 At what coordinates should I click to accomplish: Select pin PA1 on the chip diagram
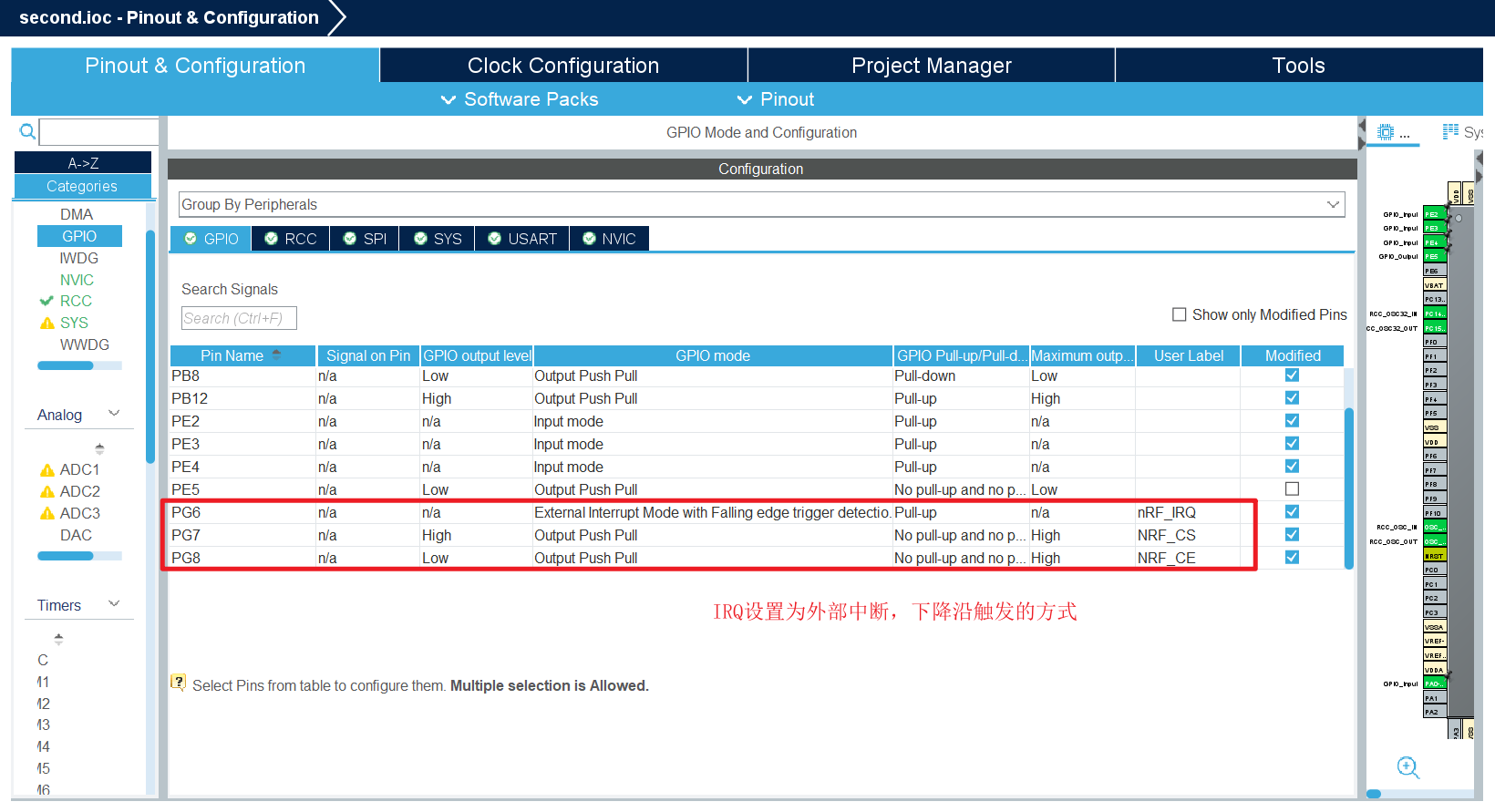1434,698
